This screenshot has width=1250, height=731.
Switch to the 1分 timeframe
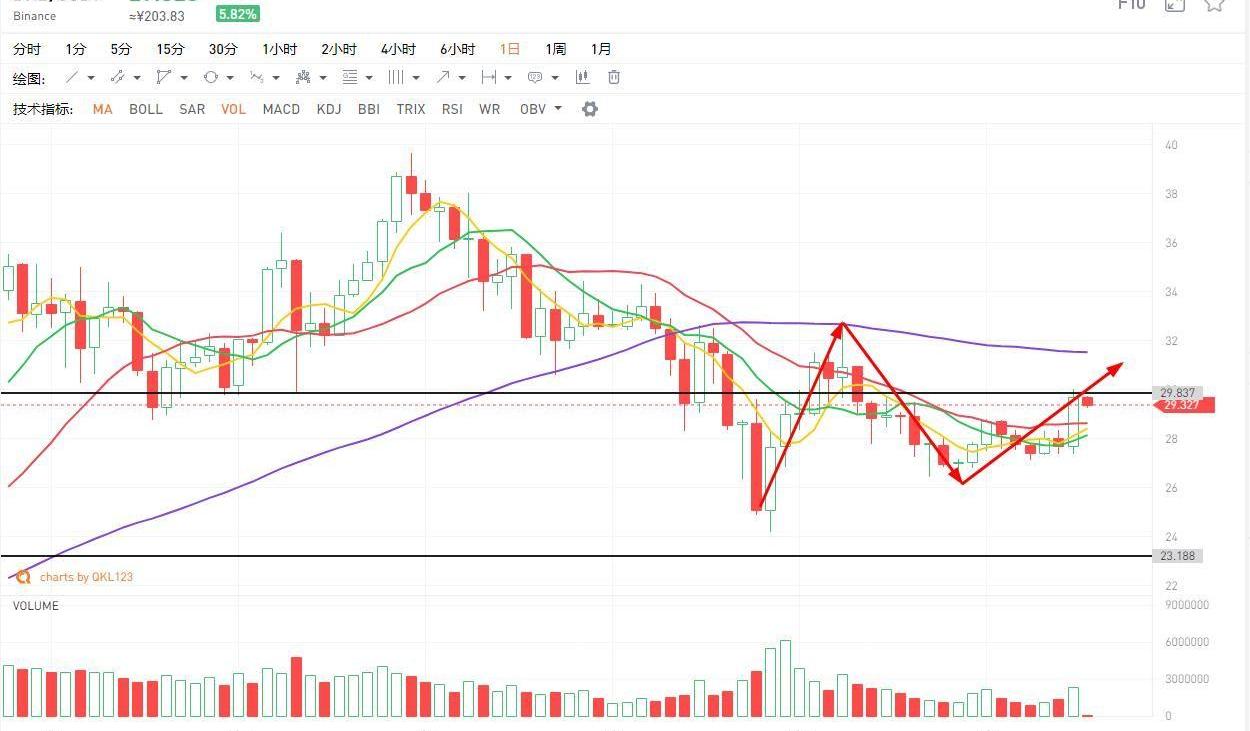[x=76, y=49]
